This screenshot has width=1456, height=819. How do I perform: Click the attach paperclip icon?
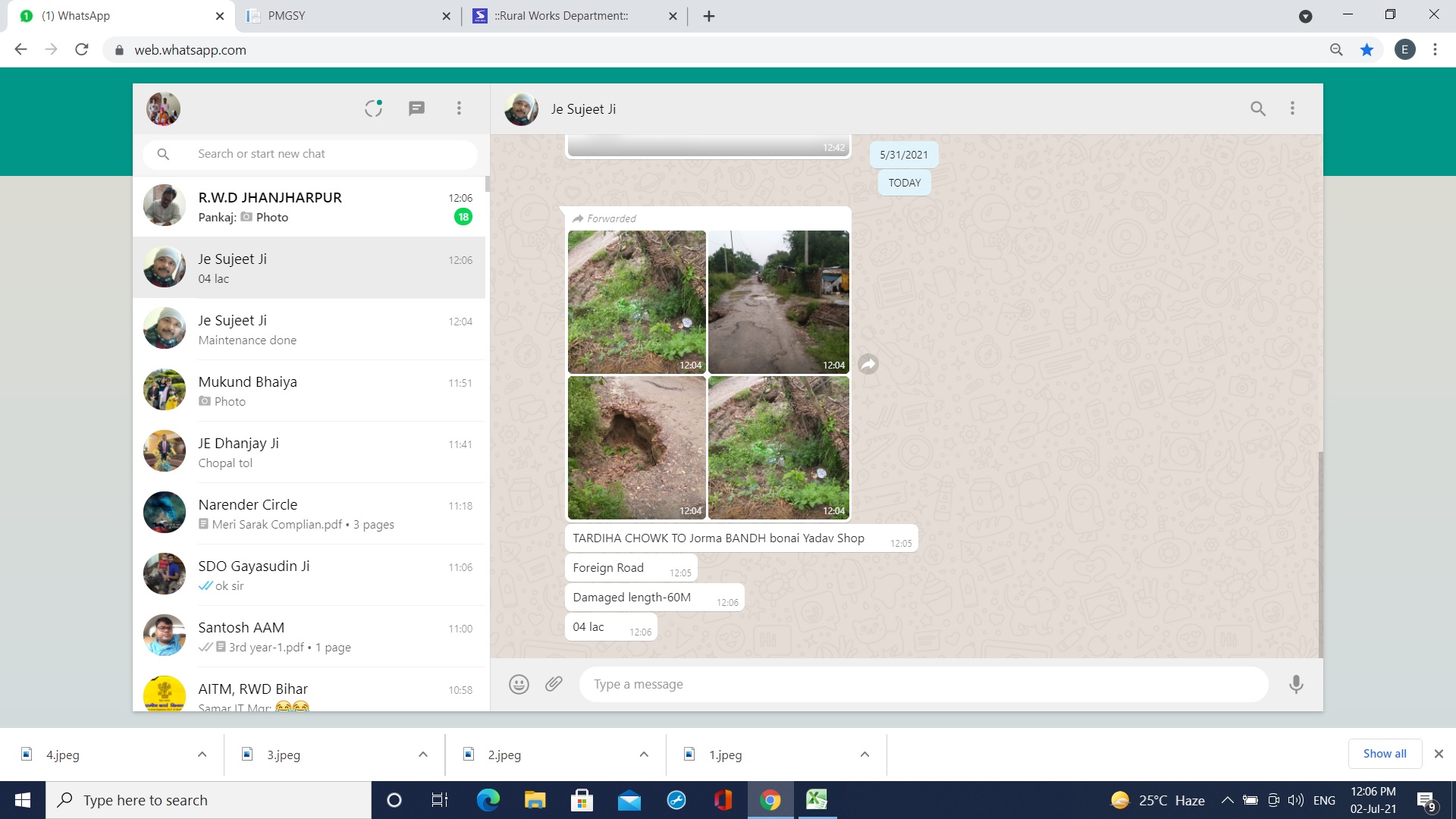pyautogui.click(x=554, y=684)
